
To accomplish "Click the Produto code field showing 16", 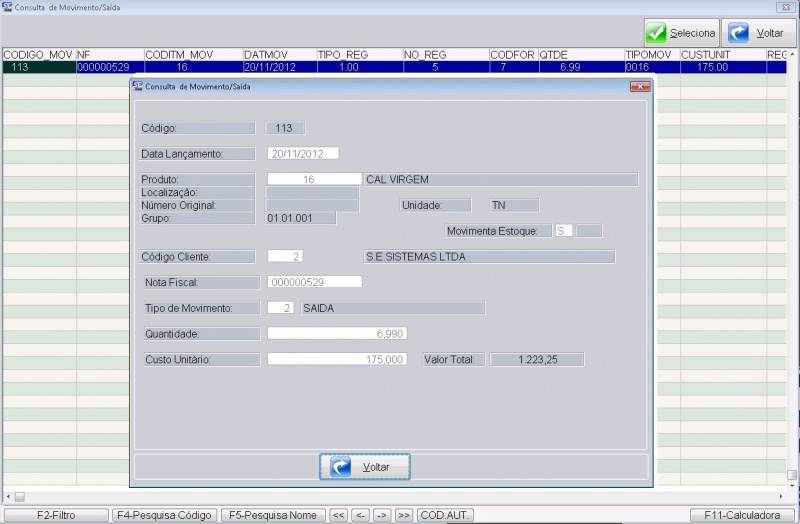I will tap(314, 179).
